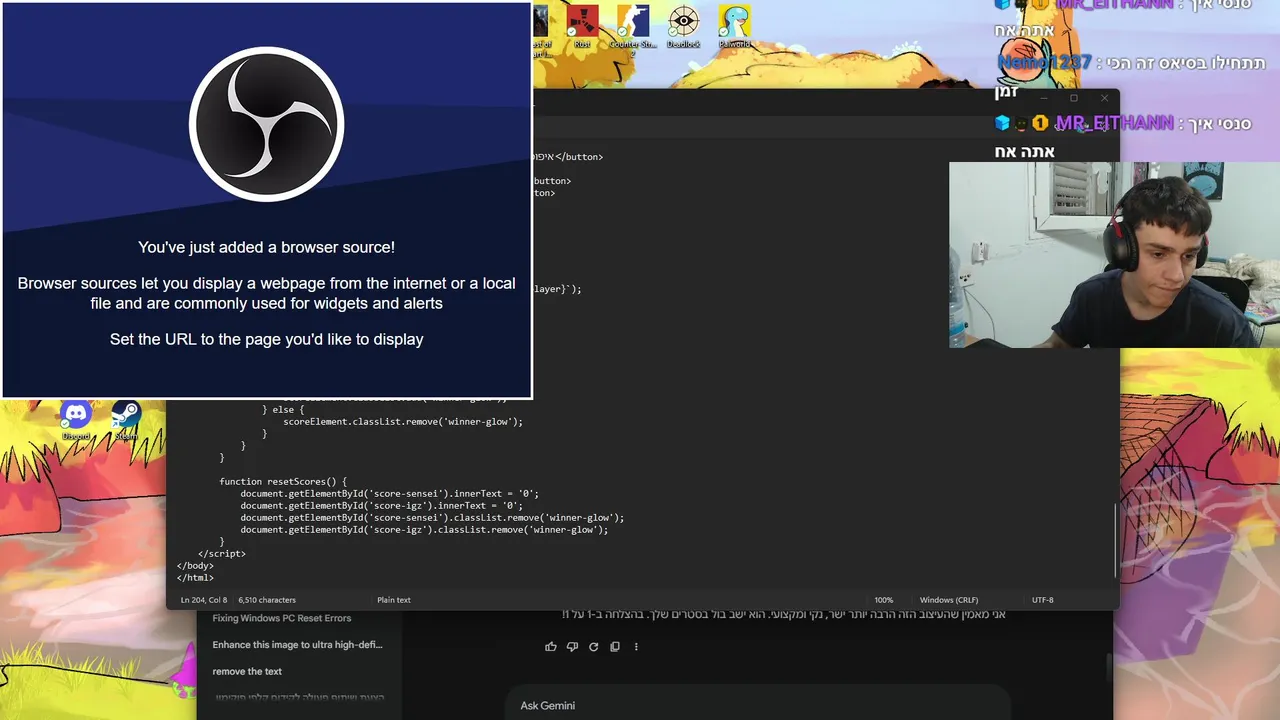
Task: Click the 'function resetScores() {' code line
Action: pyautogui.click(x=283, y=482)
